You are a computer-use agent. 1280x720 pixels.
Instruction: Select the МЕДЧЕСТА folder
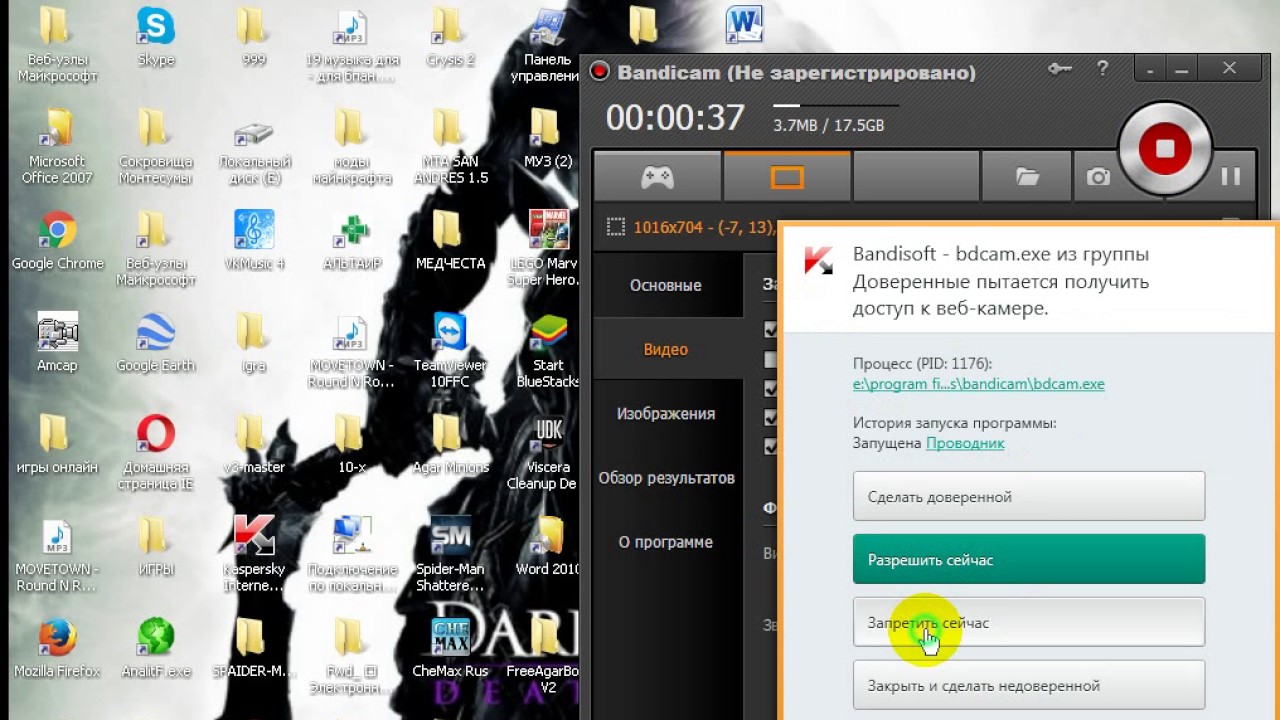click(450, 241)
